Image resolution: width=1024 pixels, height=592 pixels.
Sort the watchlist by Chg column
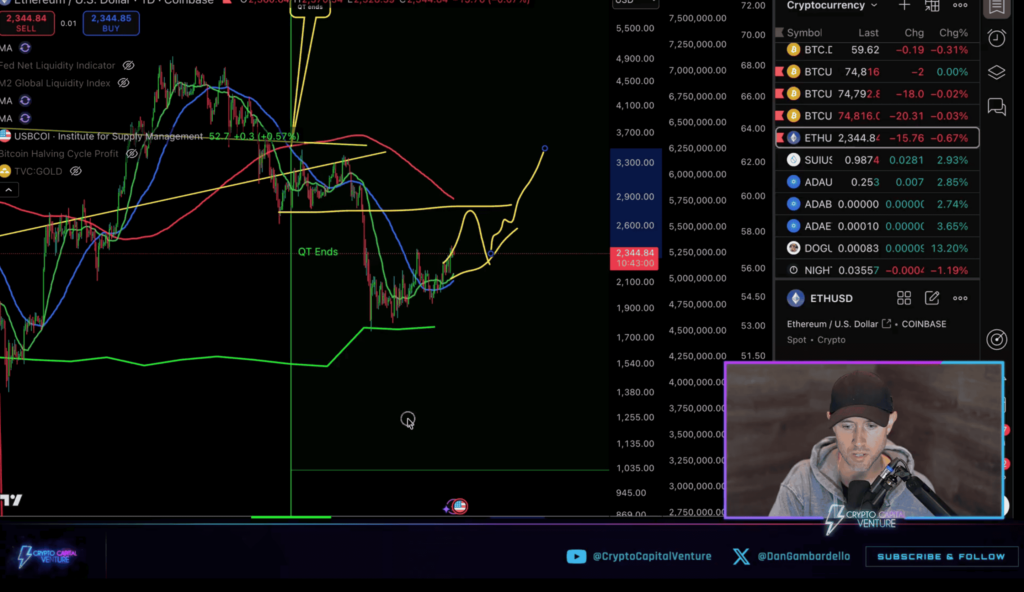pos(914,33)
